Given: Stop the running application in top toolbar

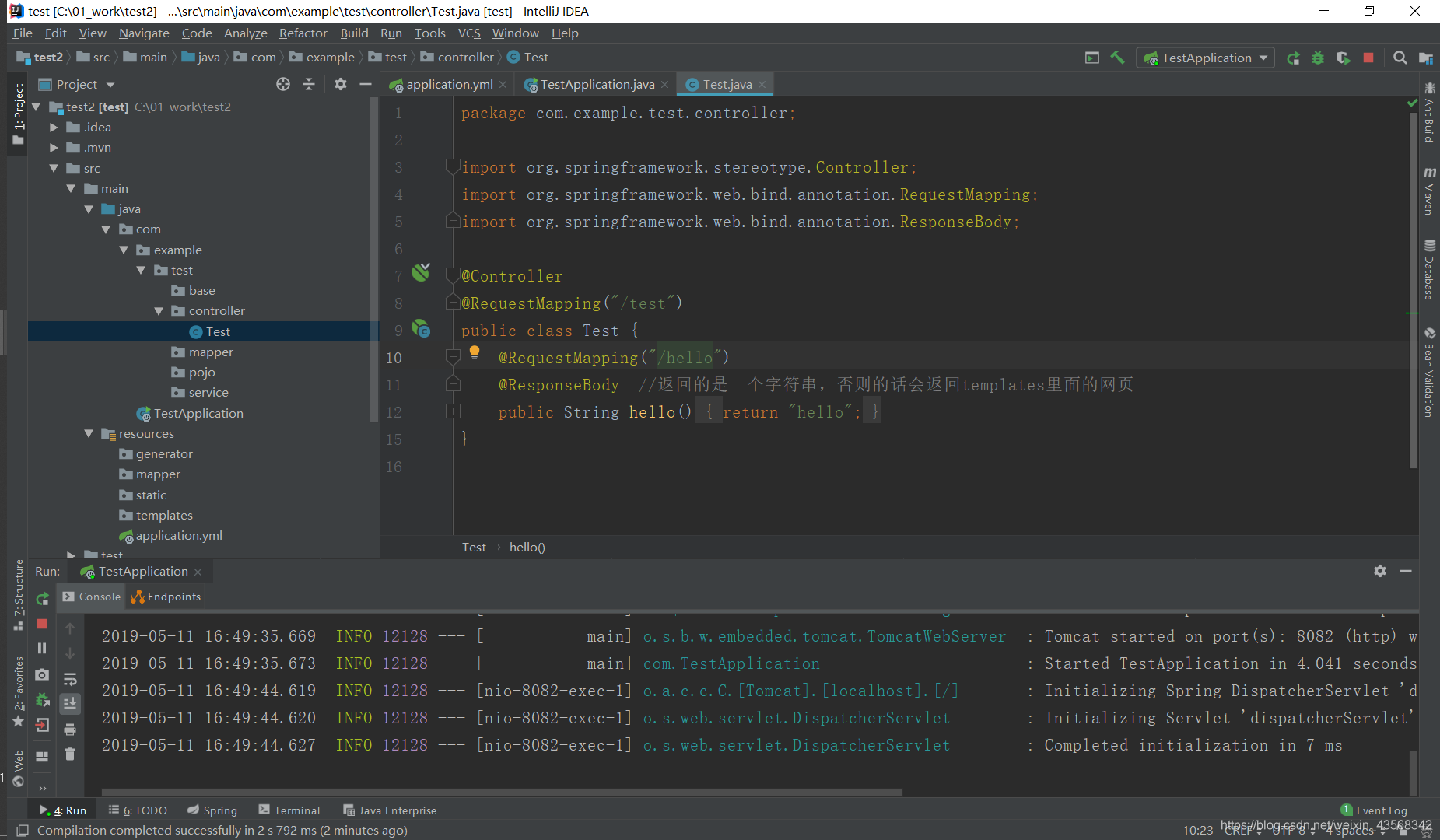Looking at the screenshot, I should [x=1368, y=58].
